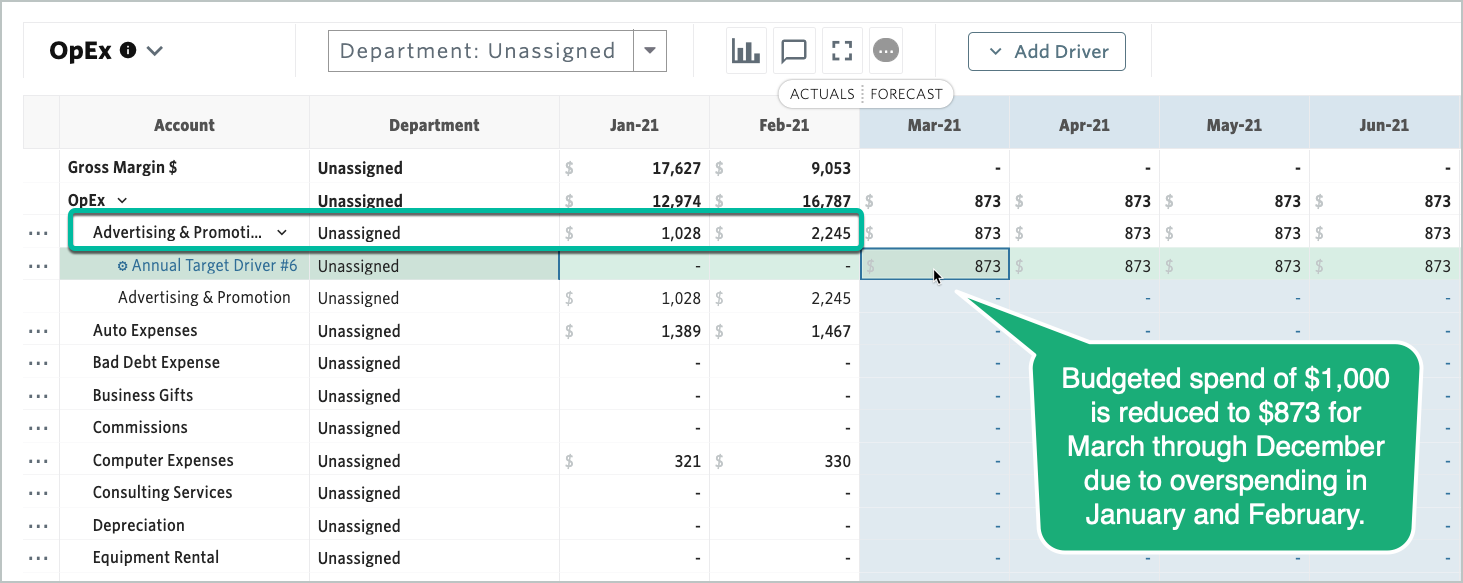The image size is (1463, 583).
Task: Click the OpEx info icon
Action: (128, 50)
